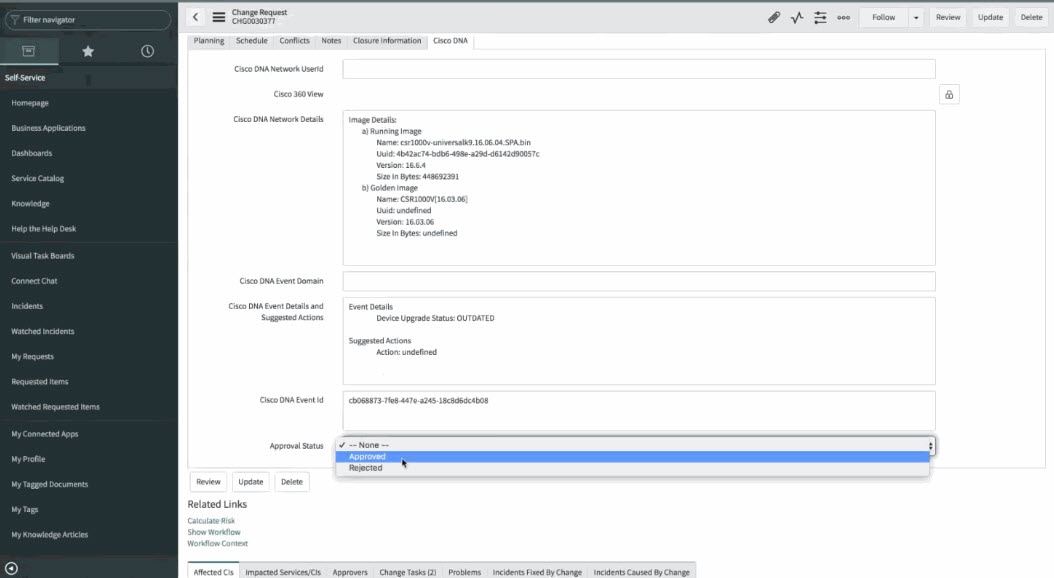Click Review button in header
Screen dimensions: 1054x578
coord(948,17)
